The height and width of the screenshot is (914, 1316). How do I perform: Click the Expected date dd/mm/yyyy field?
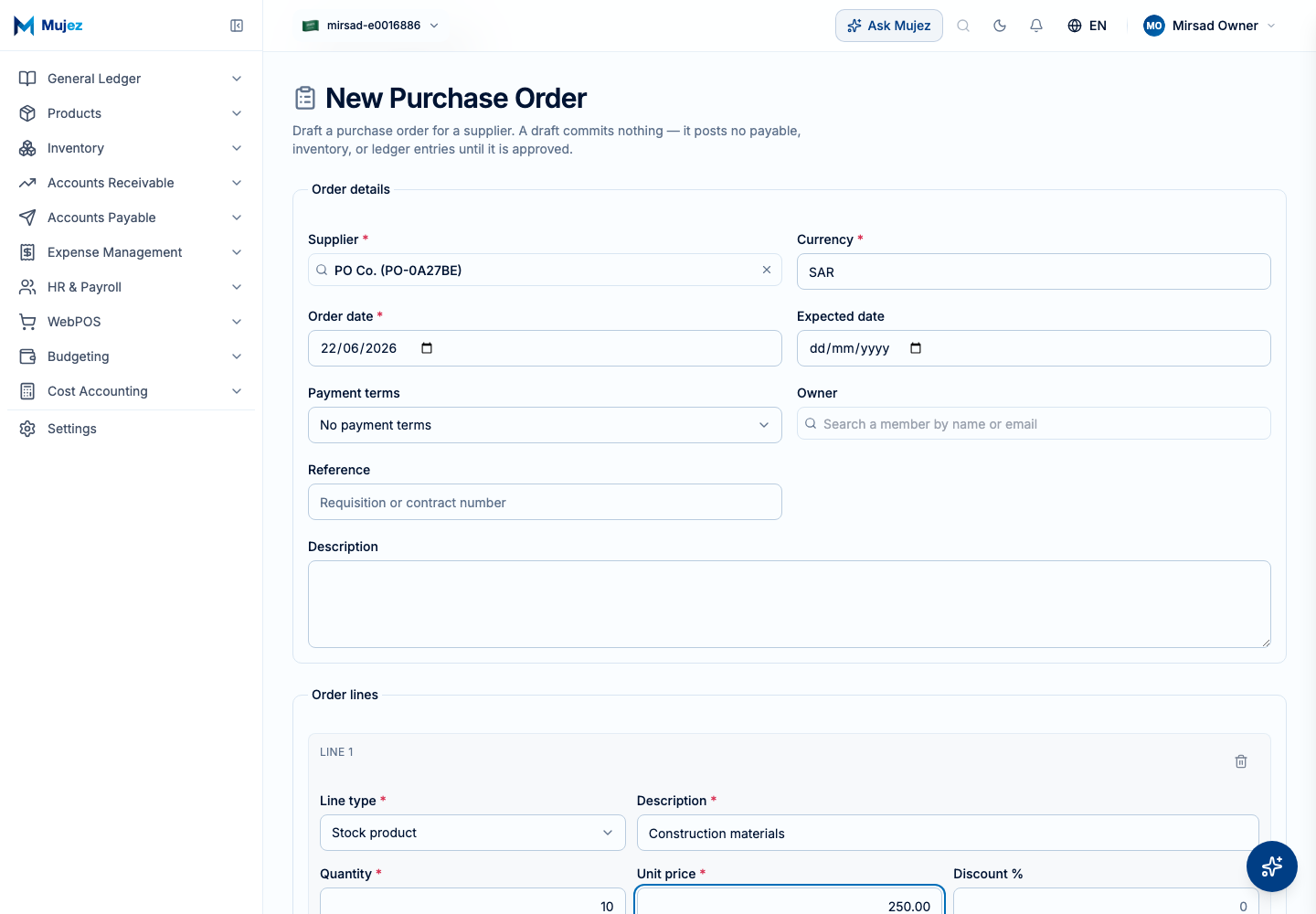tap(1034, 348)
